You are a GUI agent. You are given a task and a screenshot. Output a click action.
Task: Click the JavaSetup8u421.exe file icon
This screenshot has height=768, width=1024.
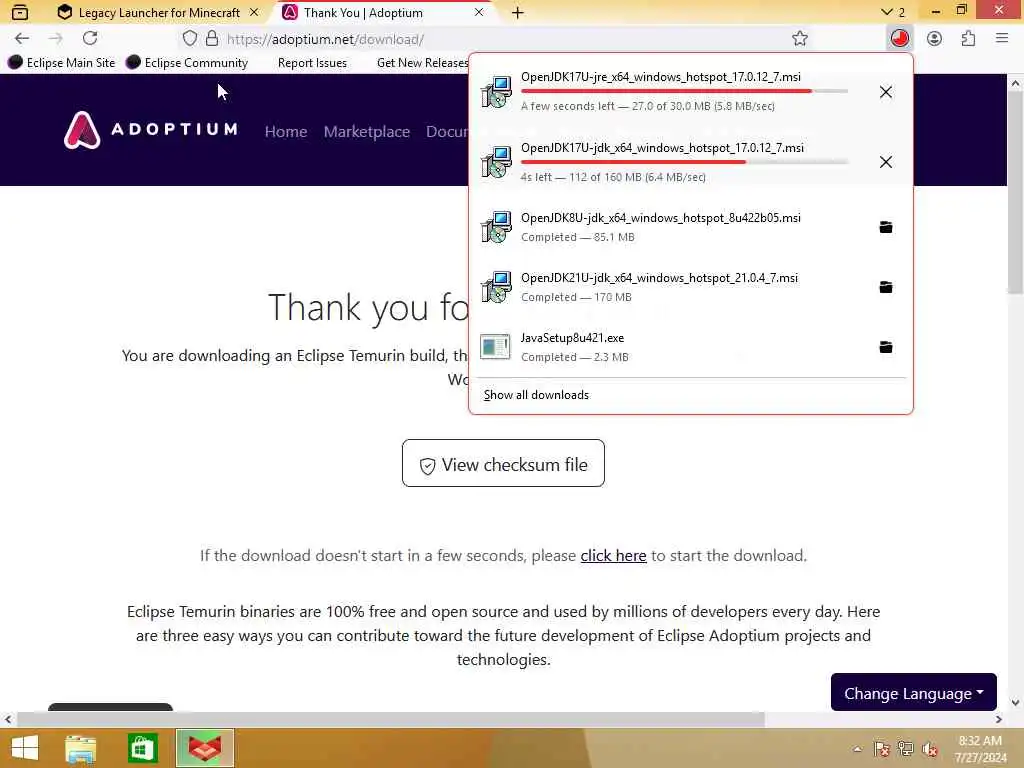495,347
